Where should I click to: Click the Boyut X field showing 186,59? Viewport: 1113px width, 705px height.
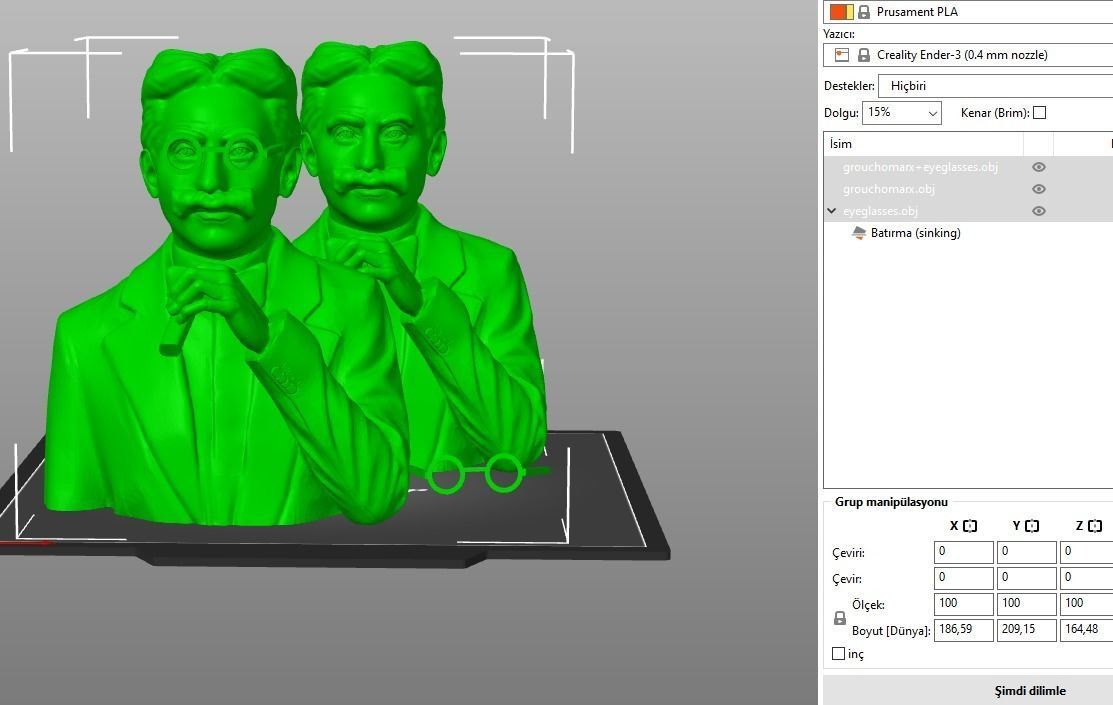pyautogui.click(x=963, y=630)
